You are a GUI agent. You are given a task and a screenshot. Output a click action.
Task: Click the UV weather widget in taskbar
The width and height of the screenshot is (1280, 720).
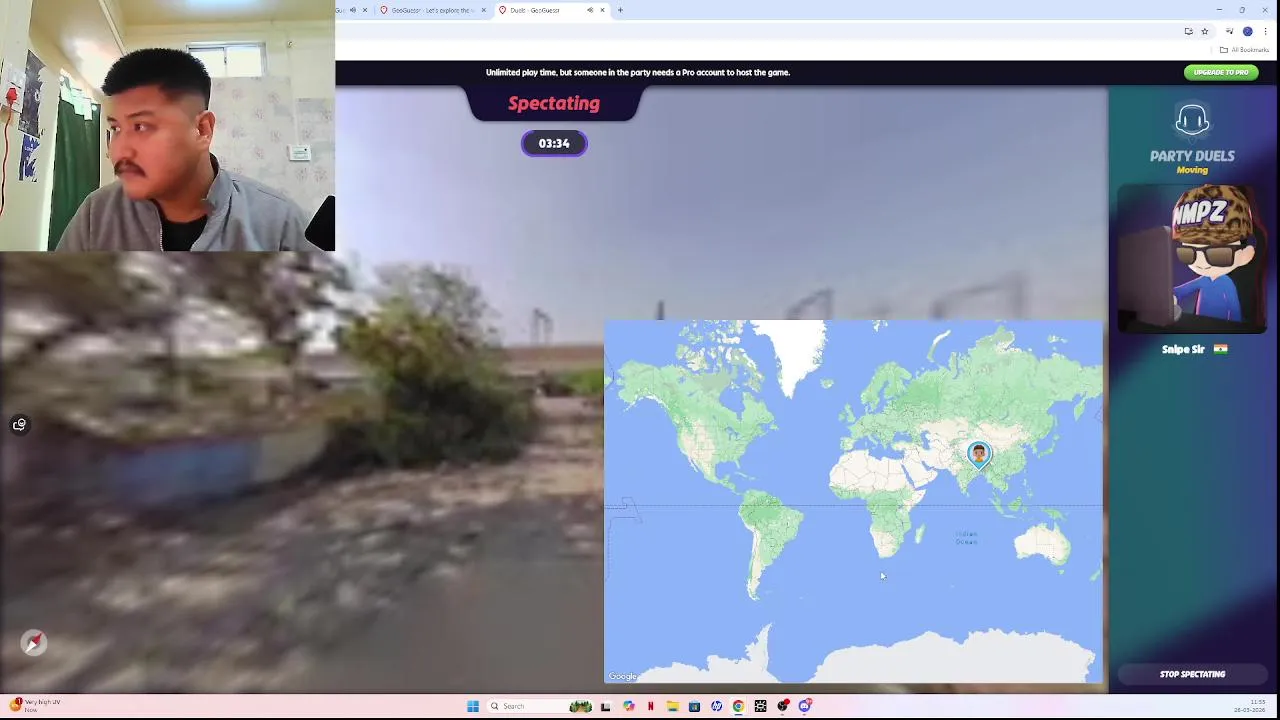tap(35, 705)
